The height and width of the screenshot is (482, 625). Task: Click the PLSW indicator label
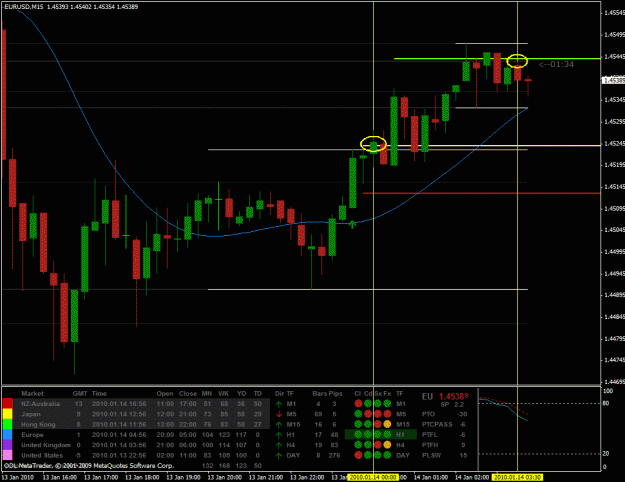(431, 455)
